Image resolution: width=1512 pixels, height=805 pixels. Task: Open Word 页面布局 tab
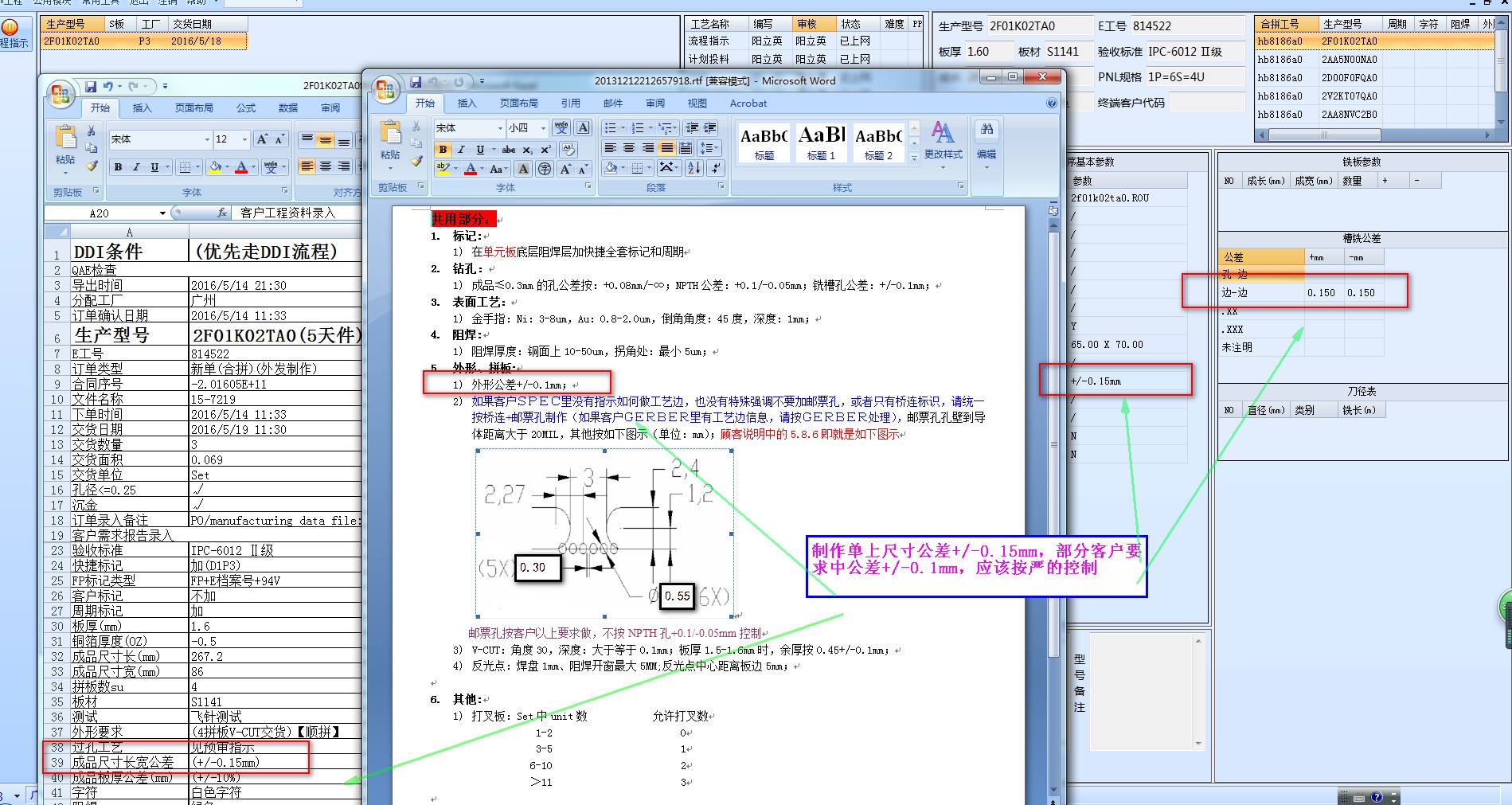tap(519, 104)
